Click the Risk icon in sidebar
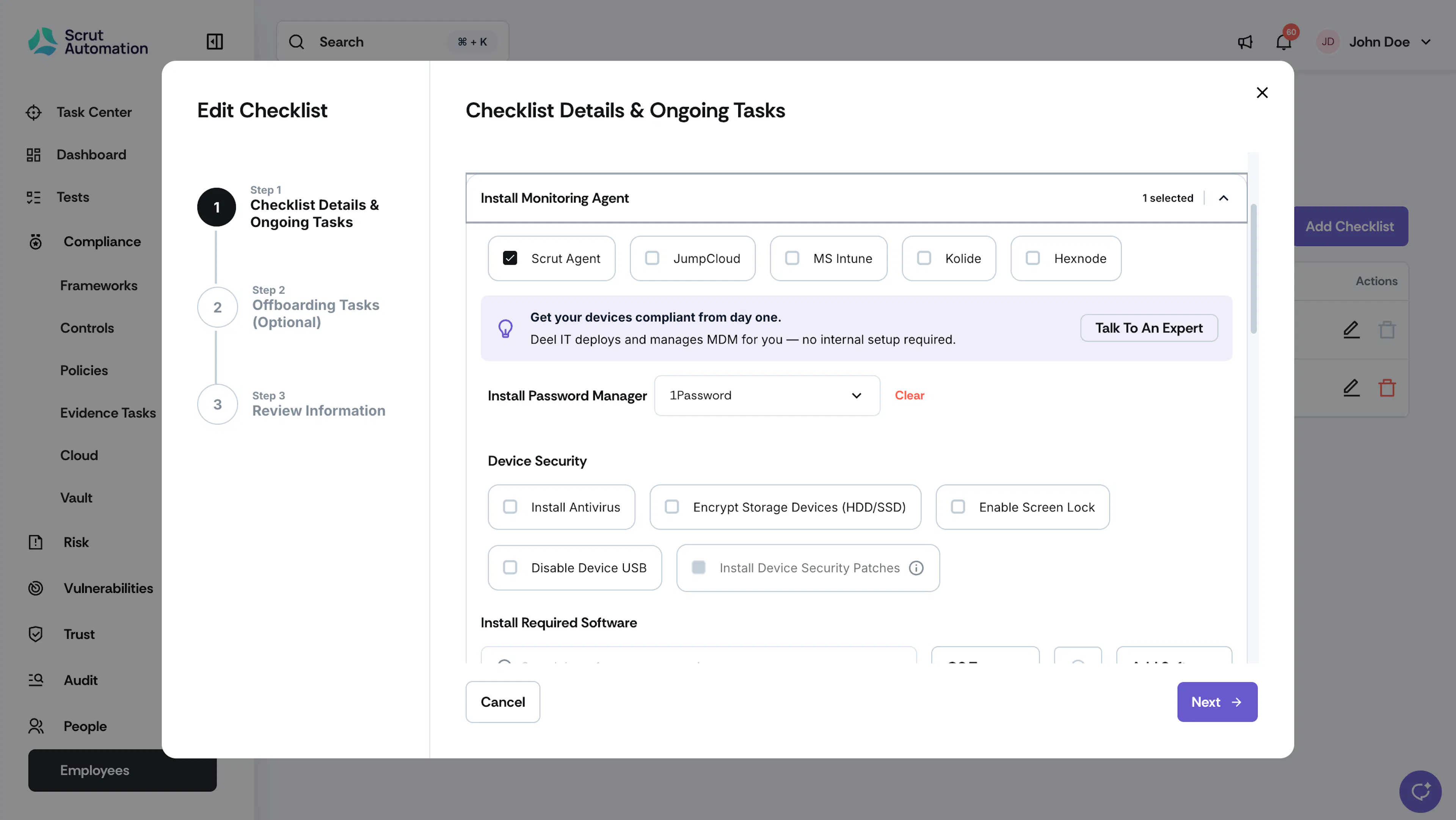 click(x=35, y=542)
